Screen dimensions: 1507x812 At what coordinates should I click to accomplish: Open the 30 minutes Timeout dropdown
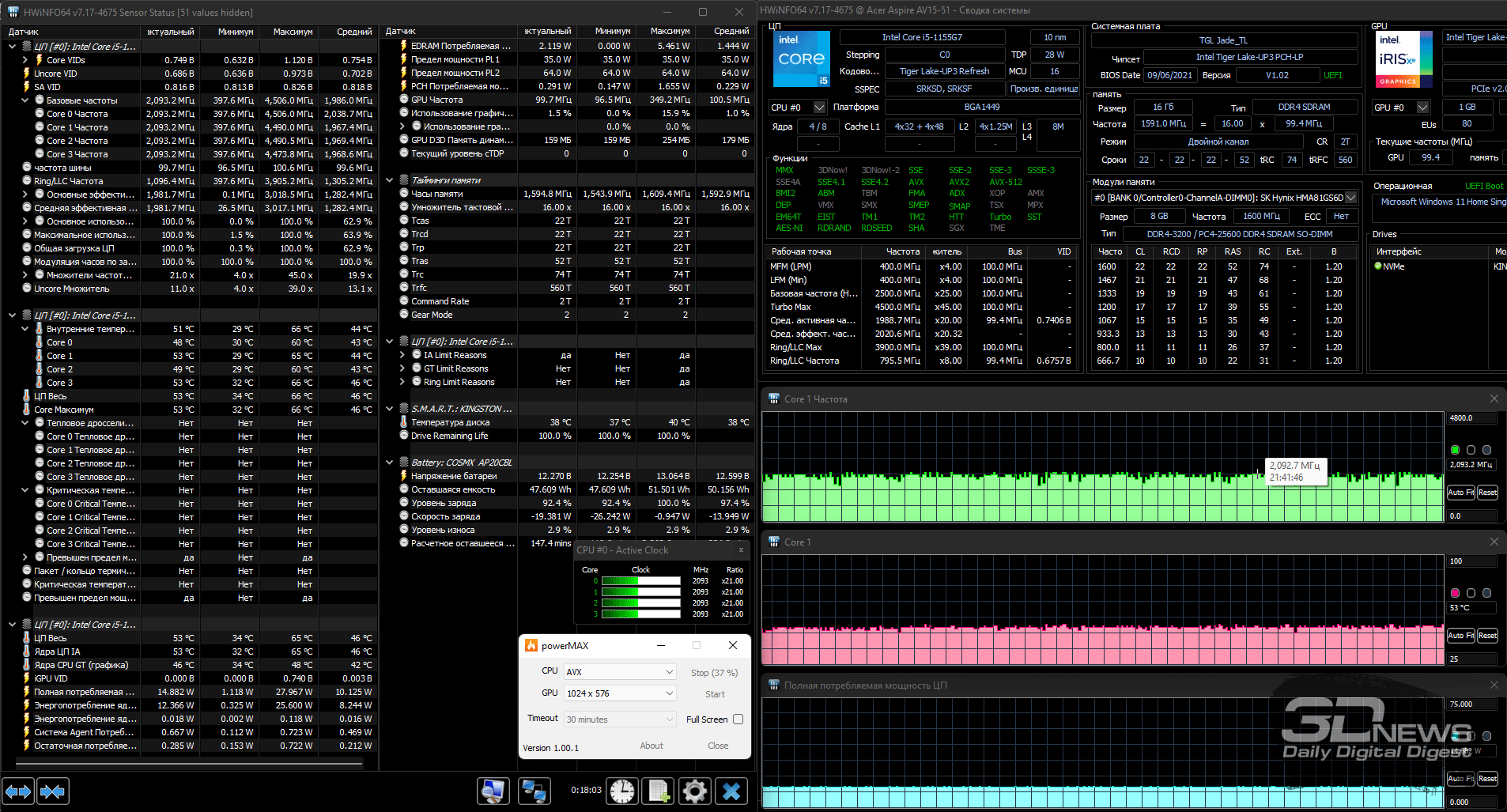point(620,719)
